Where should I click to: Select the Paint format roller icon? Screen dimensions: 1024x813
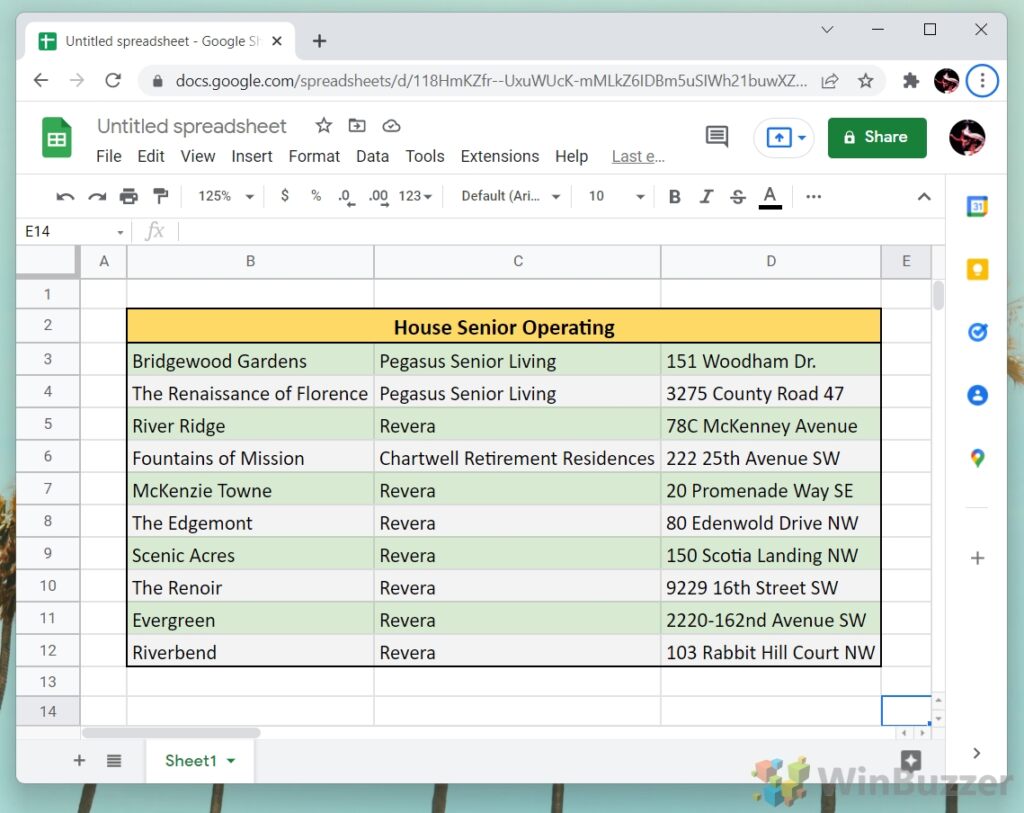160,197
